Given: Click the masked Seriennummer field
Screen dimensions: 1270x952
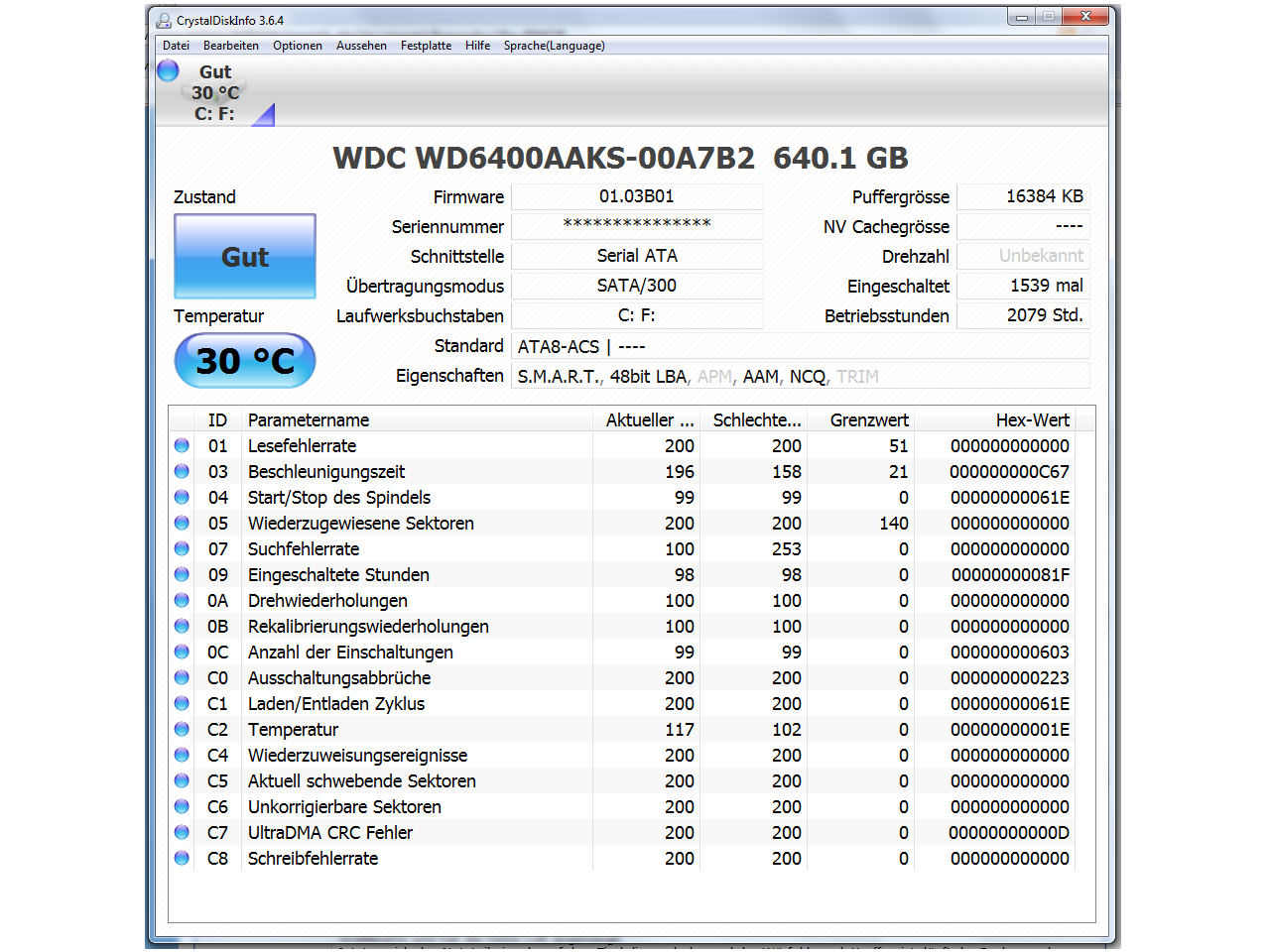Looking at the screenshot, I should pos(637,226).
